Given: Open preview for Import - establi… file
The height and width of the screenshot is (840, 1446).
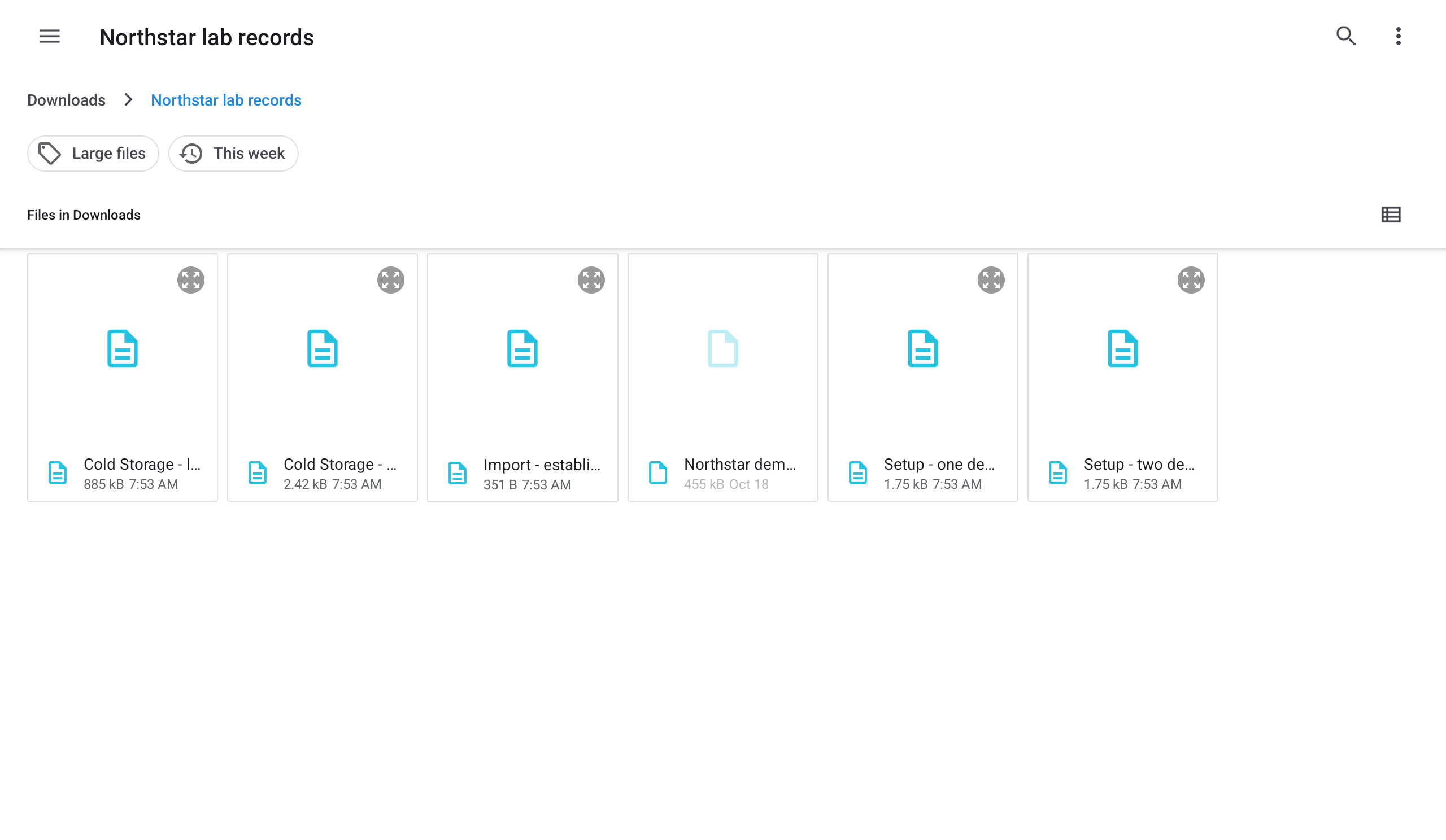Looking at the screenshot, I should (590, 280).
